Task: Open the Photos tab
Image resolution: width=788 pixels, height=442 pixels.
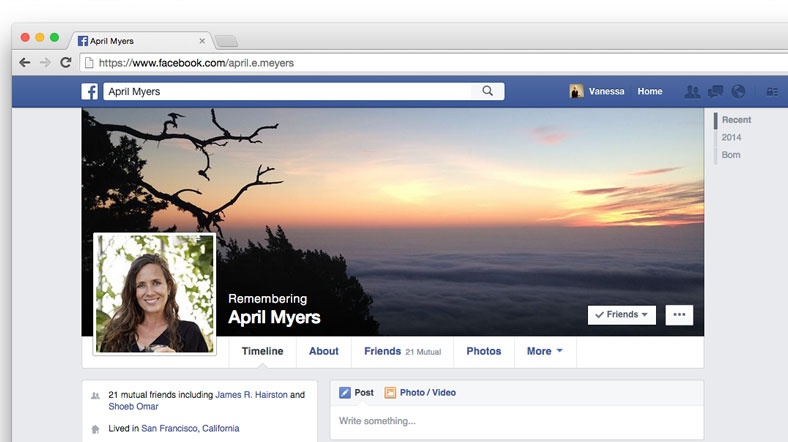Action: tap(483, 351)
